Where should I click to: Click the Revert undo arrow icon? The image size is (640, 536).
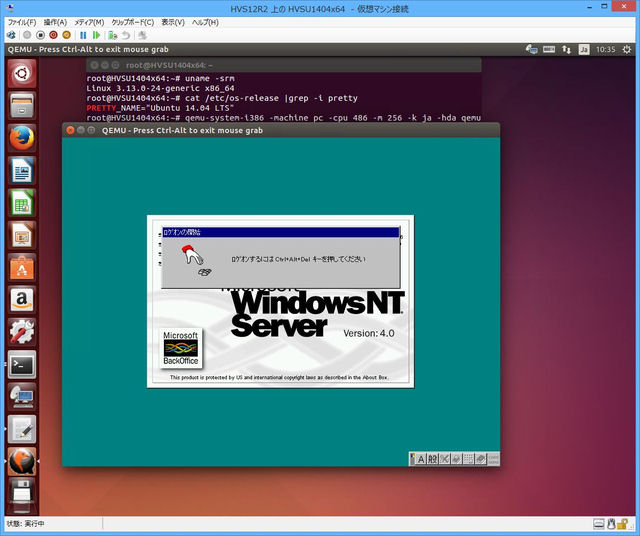click(126, 36)
